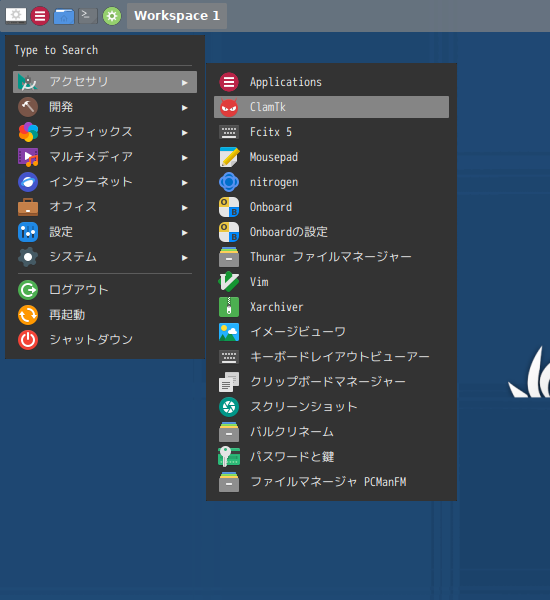
Task: Click the terminal icon in top panel
Action: (88, 16)
